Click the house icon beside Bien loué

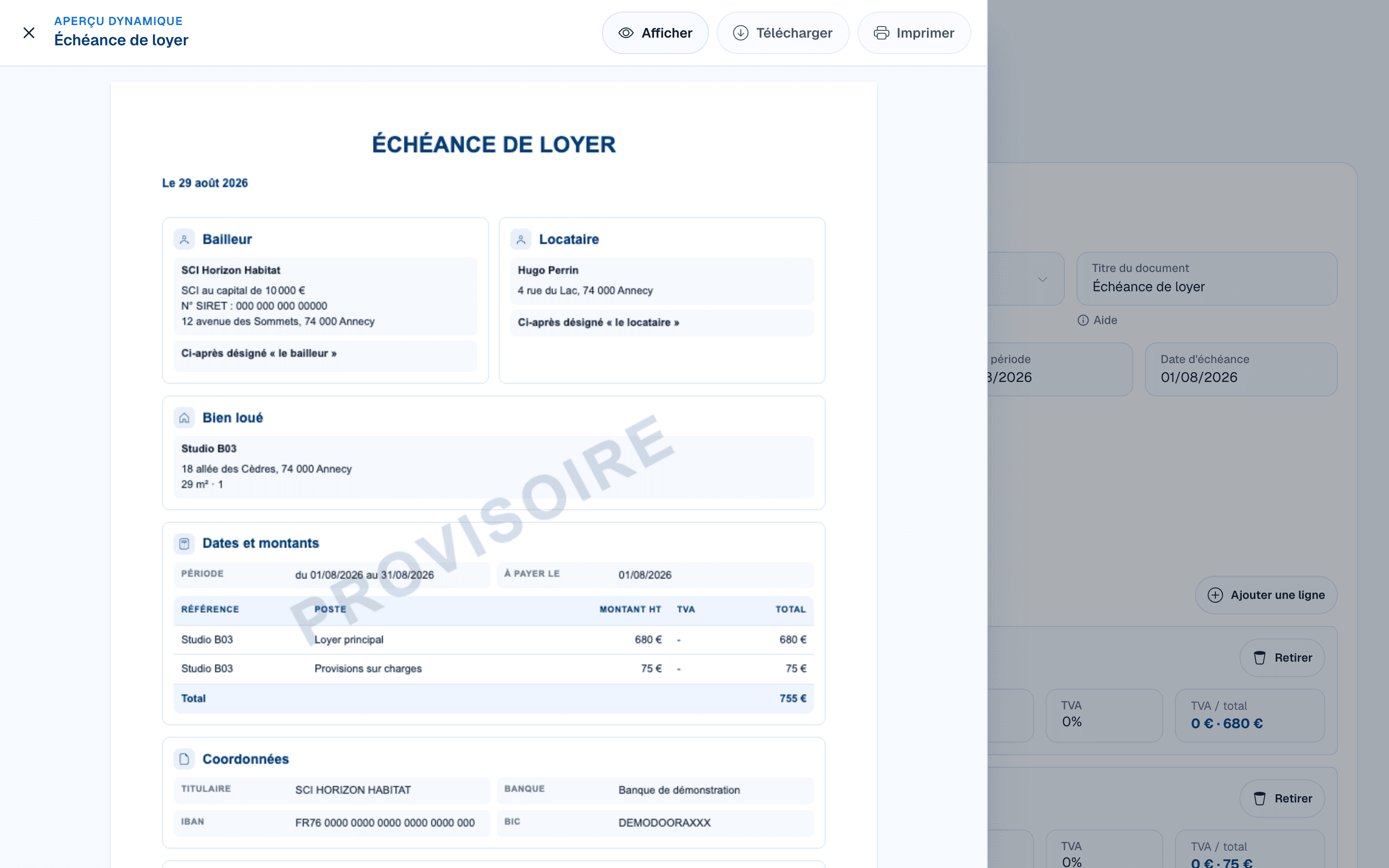(184, 418)
